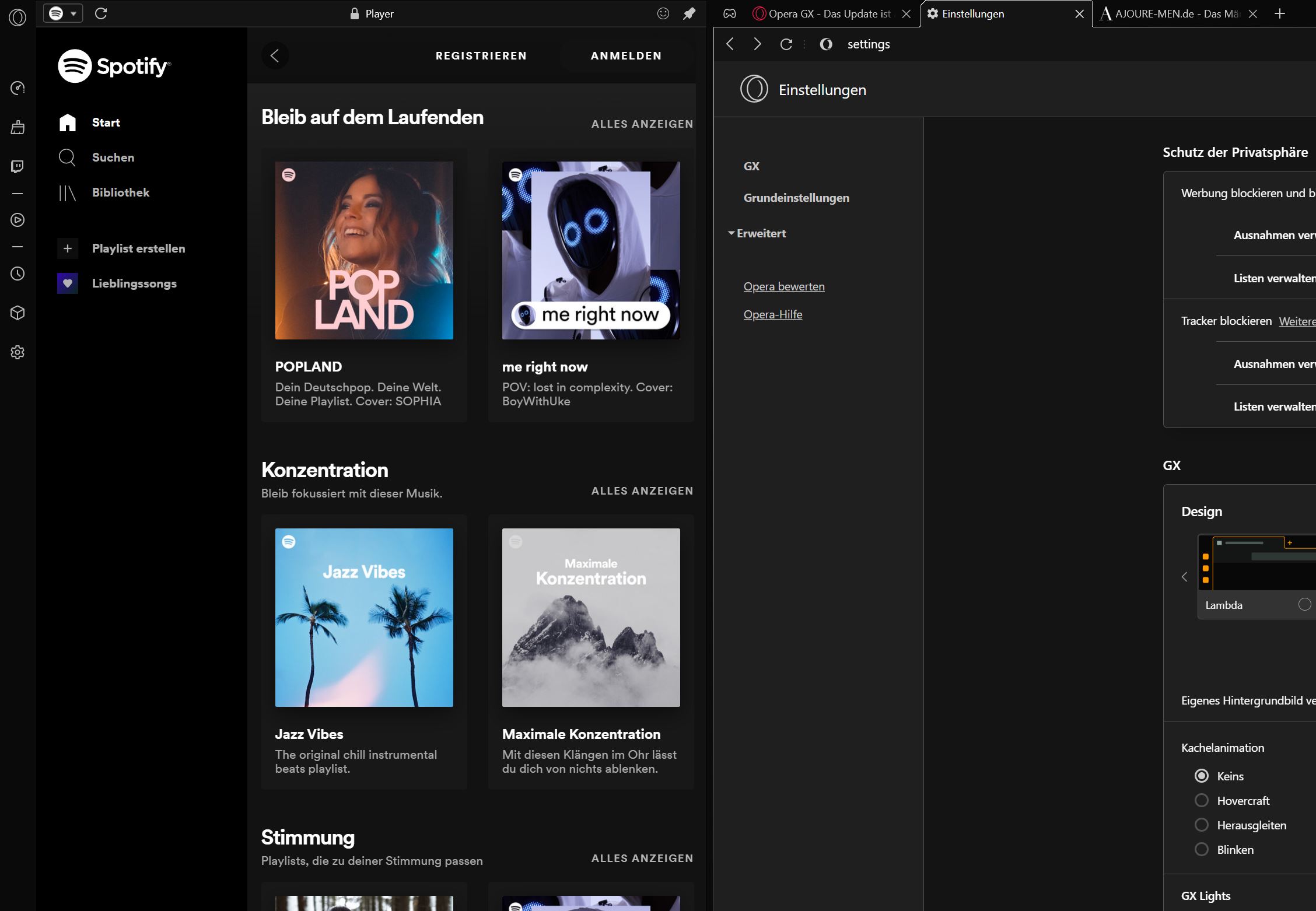Open settings gear icon in Opera sidebar
This screenshot has height=911, width=1316.
pyautogui.click(x=17, y=352)
